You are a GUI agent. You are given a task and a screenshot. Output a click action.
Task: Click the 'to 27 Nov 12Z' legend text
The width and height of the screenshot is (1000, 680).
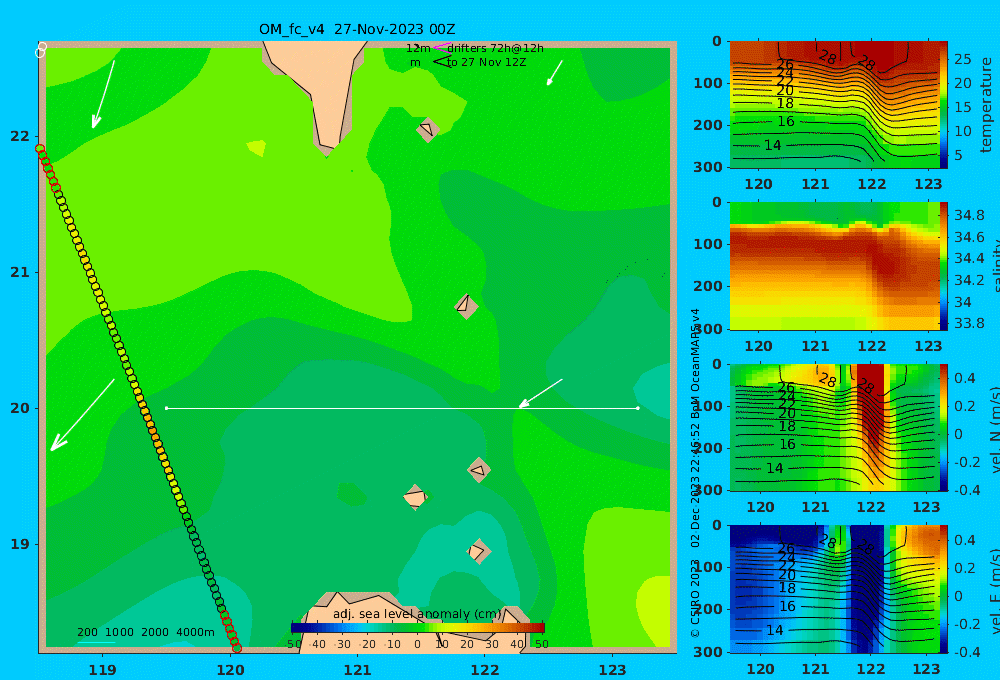486,62
